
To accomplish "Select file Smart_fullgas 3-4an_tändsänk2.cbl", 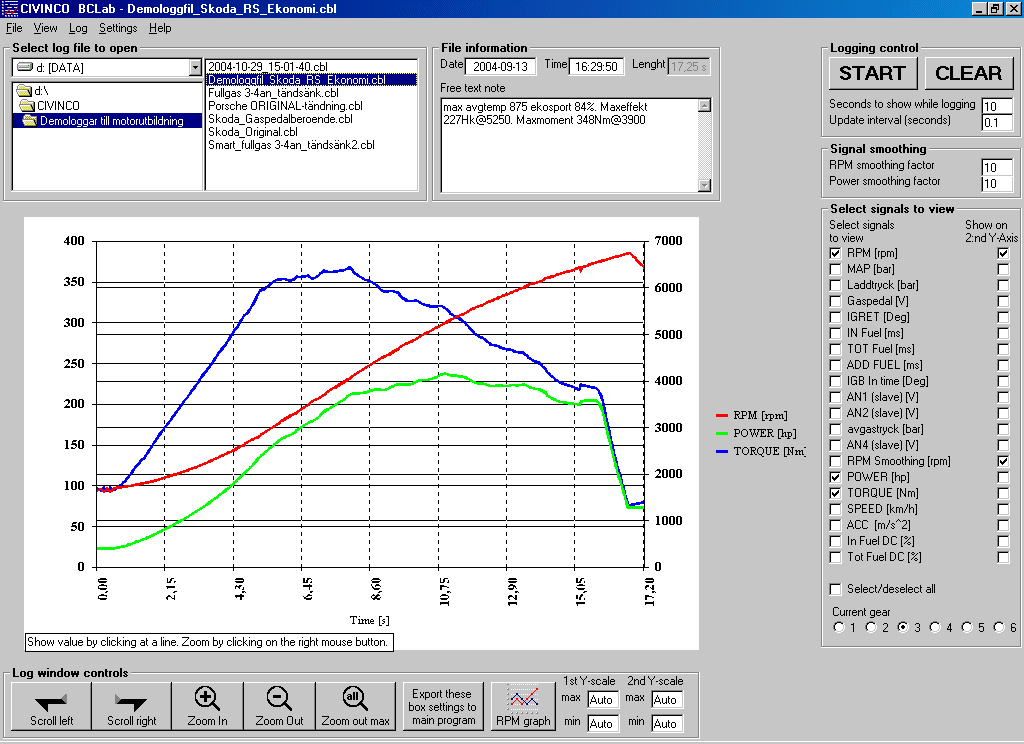I will click(291, 145).
